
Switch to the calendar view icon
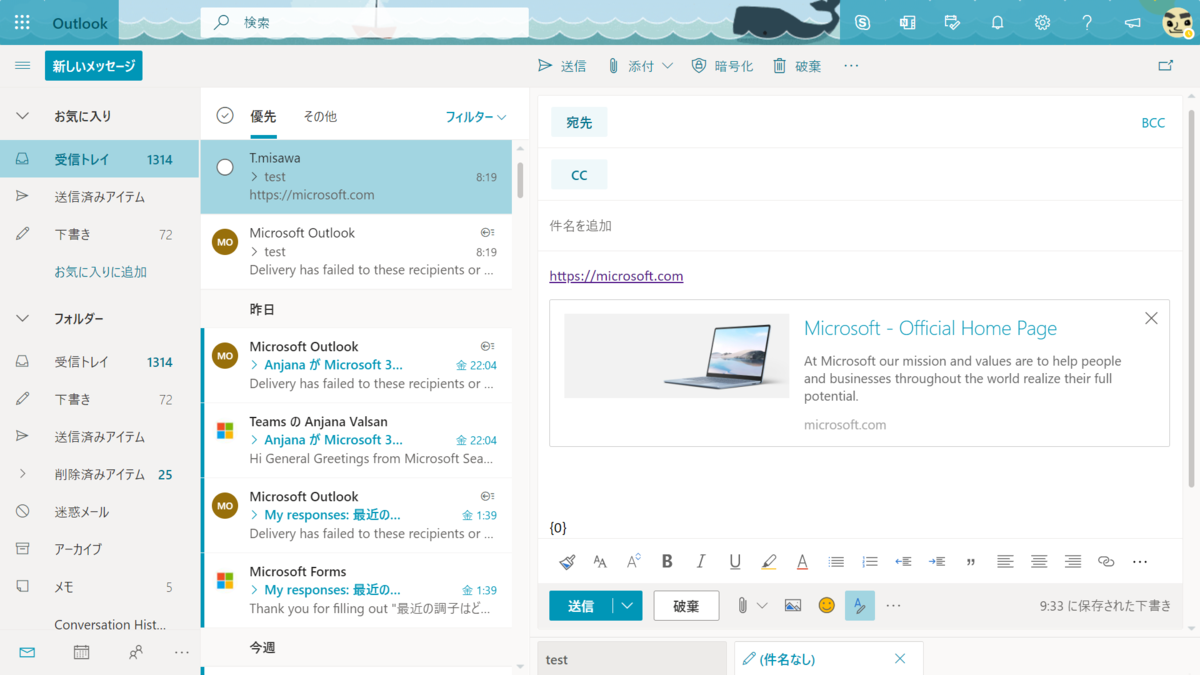pos(81,652)
